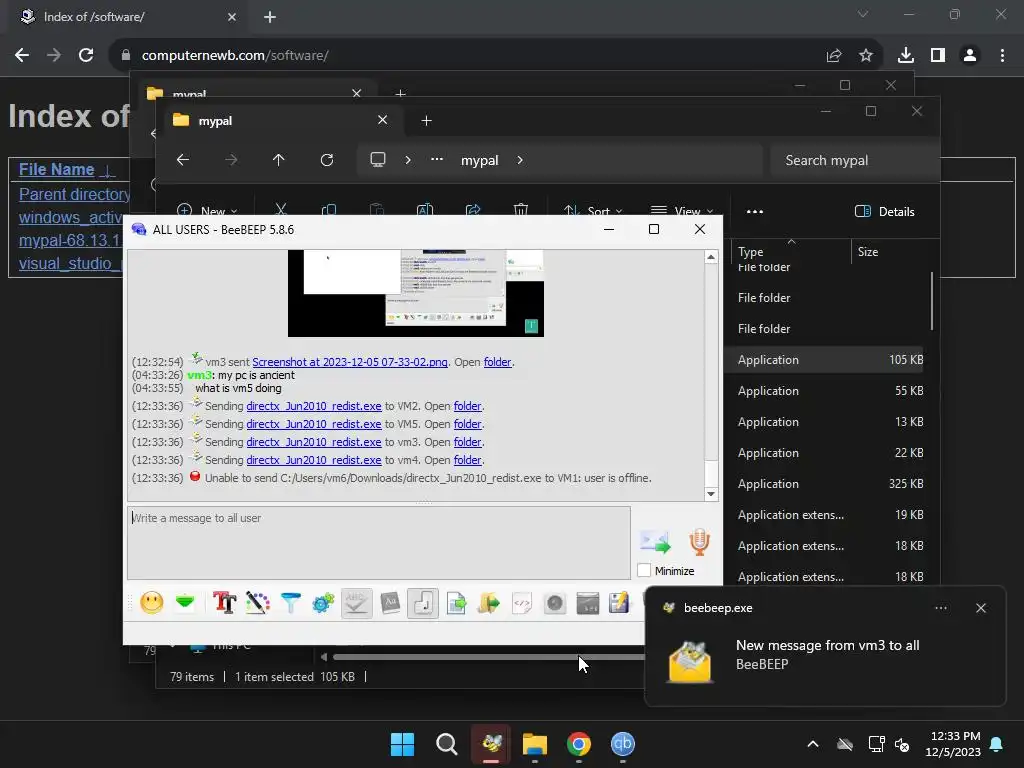Sort the index by the File Name header link

(57, 170)
